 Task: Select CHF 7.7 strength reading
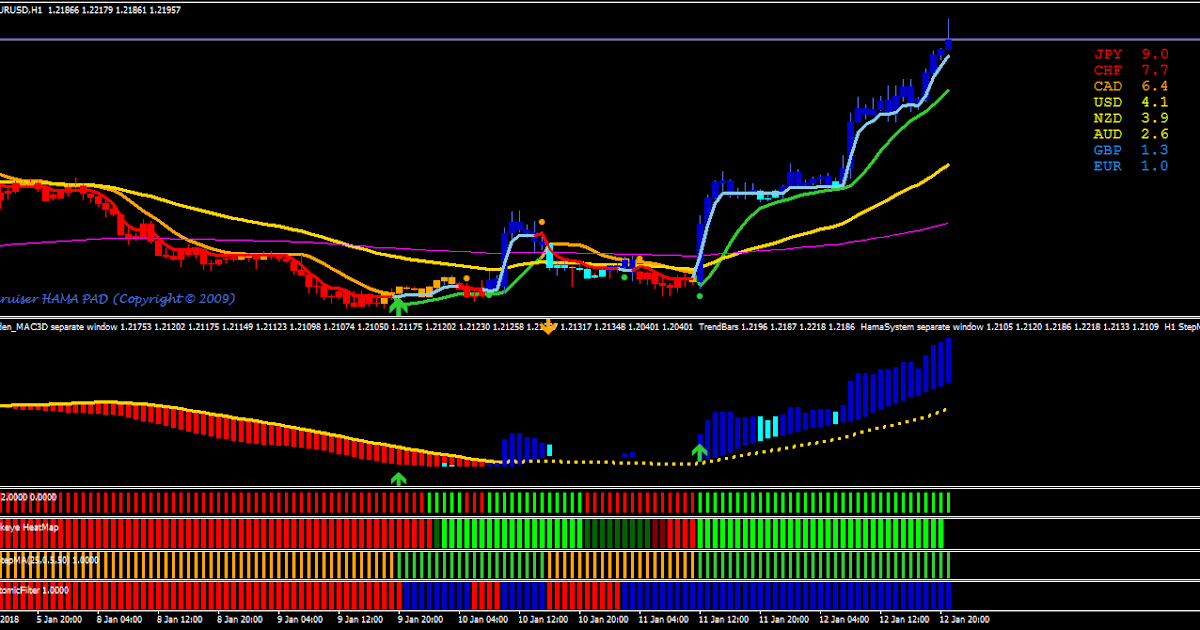1131,70
